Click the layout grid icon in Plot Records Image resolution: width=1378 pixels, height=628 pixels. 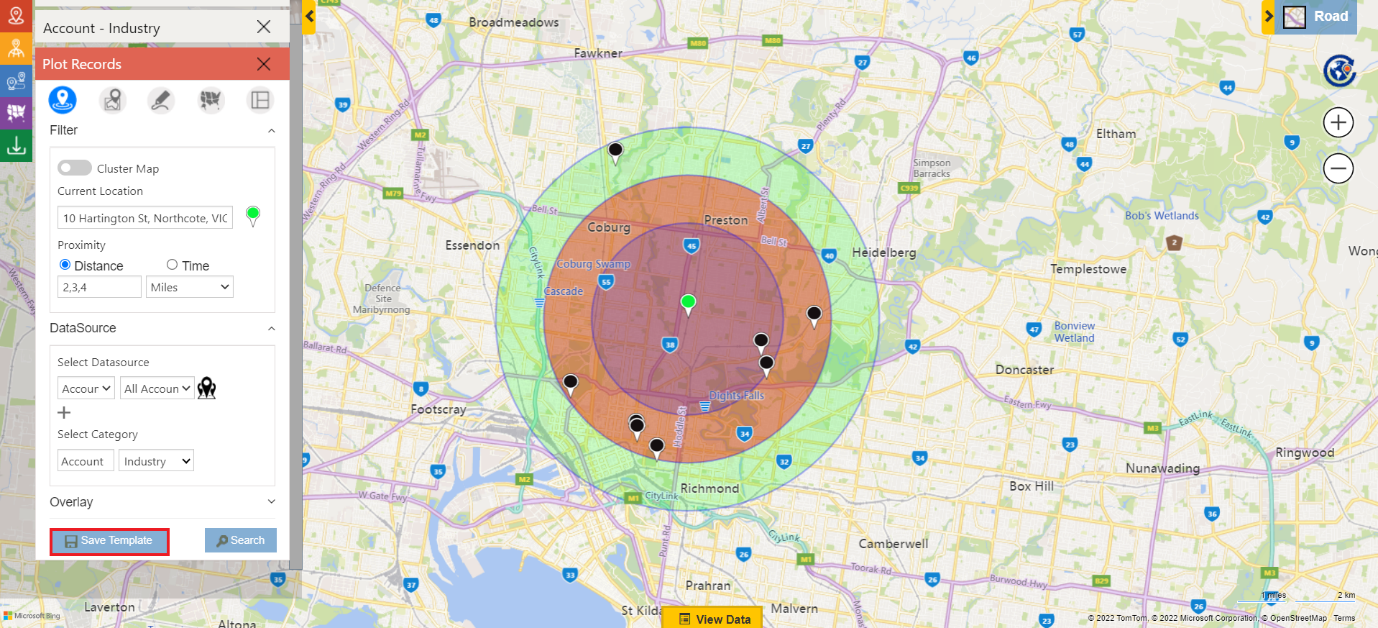click(260, 100)
